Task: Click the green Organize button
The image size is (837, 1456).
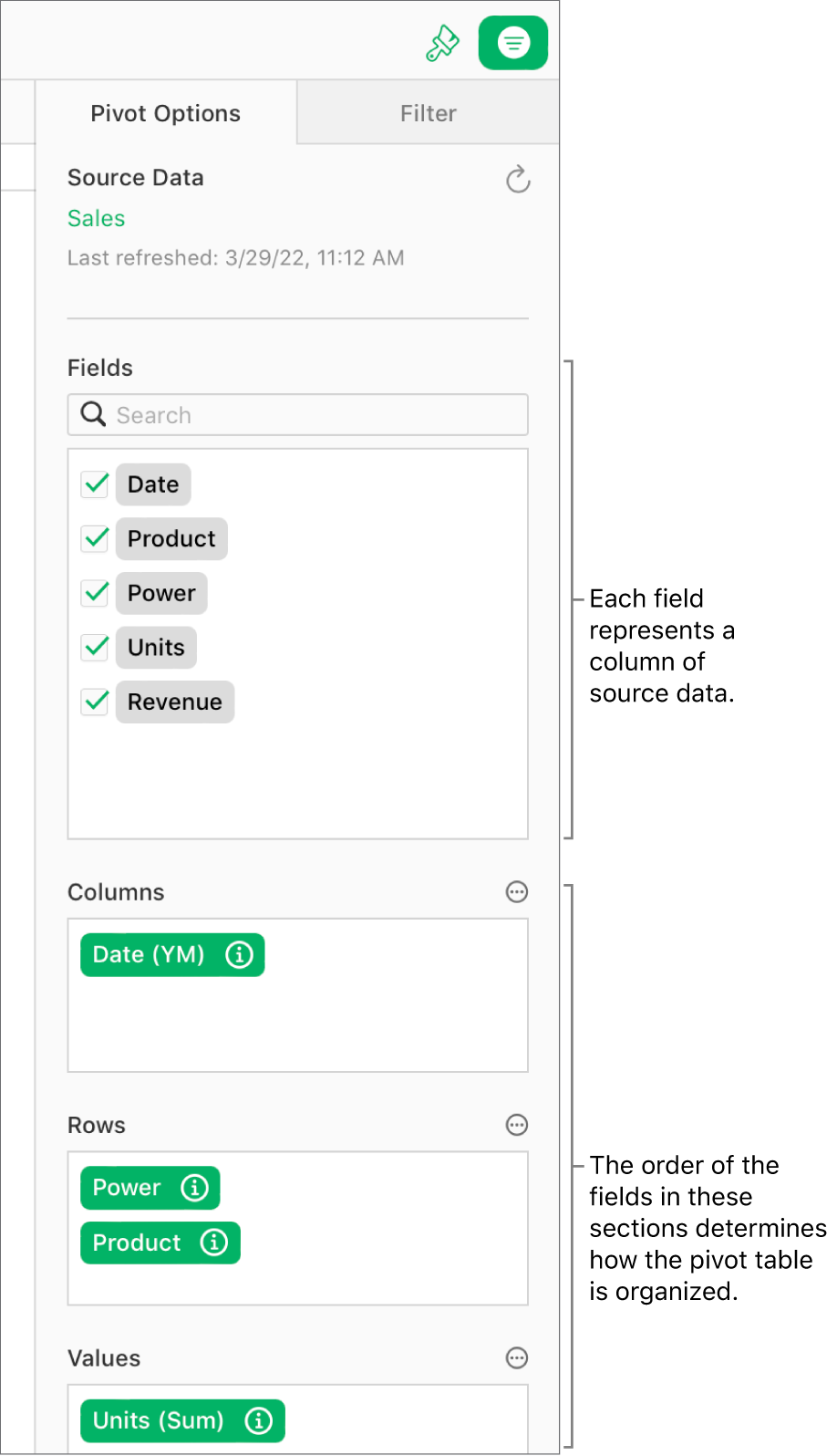Action: click(512, 41)
